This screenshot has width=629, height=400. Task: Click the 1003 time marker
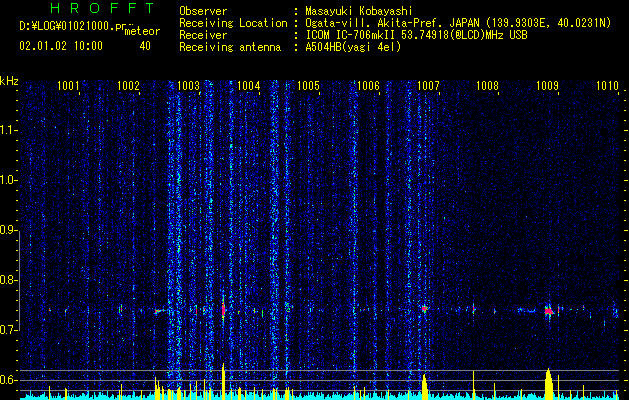pyautogui.click(x=188, y=85)
